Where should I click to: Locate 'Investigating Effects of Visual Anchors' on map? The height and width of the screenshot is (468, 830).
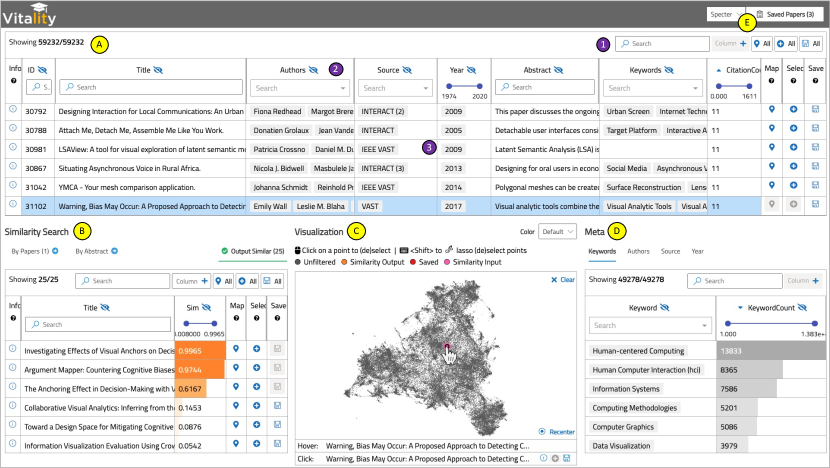click(x=236, y=349)
